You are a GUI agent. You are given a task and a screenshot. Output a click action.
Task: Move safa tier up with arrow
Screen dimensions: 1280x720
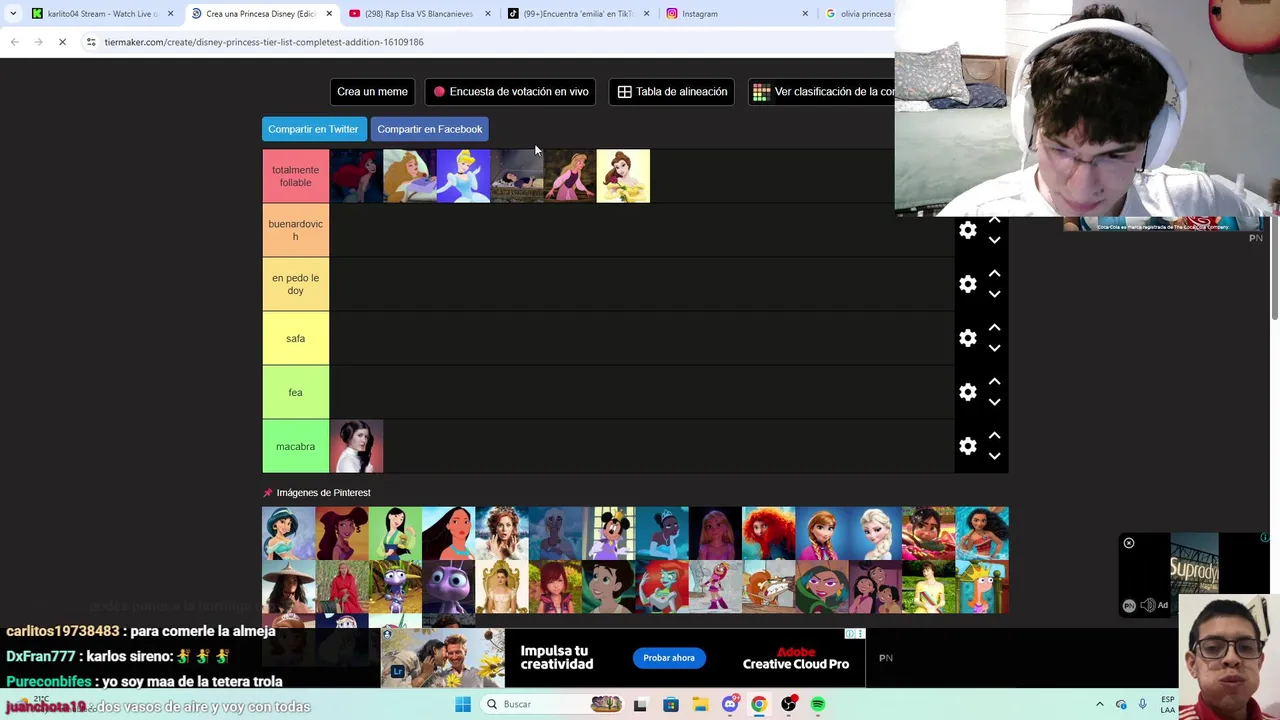point(994,327)
